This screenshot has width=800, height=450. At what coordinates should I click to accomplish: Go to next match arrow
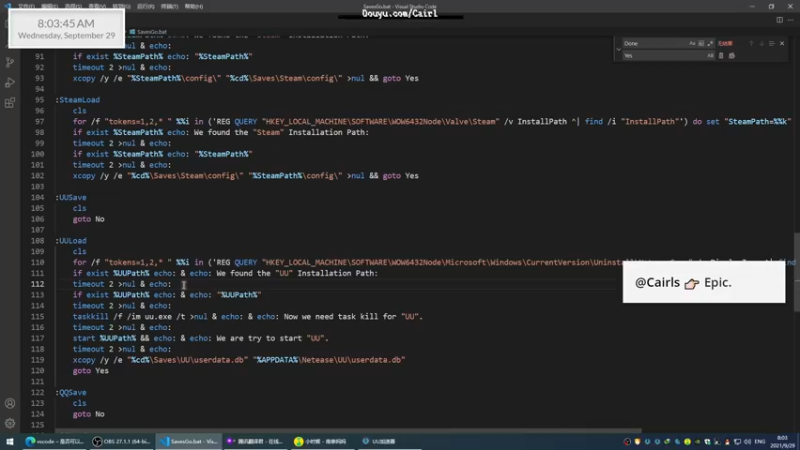click(761, 43)
